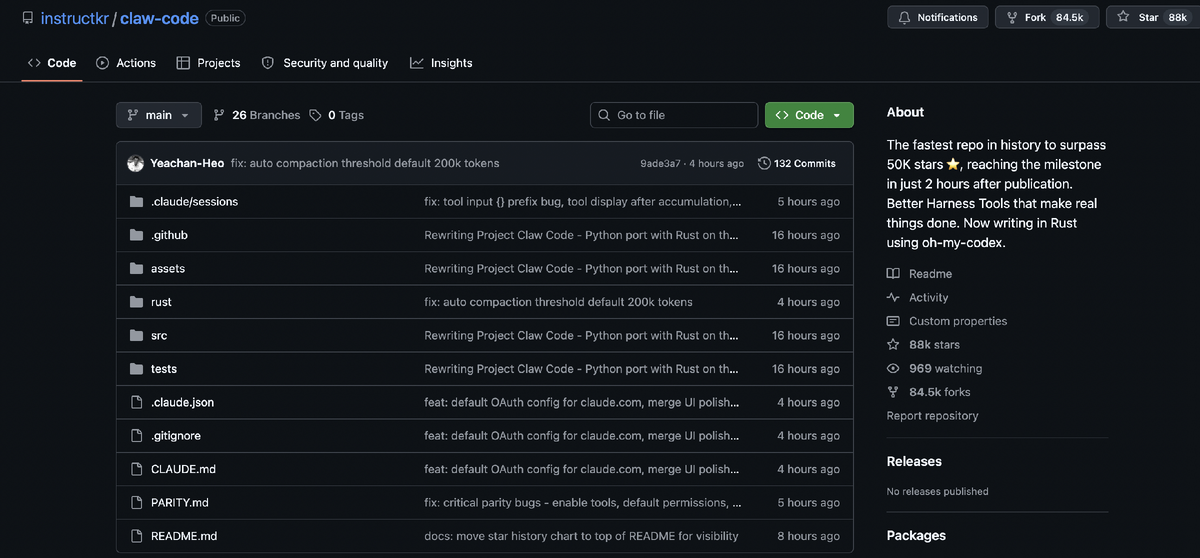Open the Security and quality tab
The width and height of the screenshot is (1200, 558).
point(325,63)
